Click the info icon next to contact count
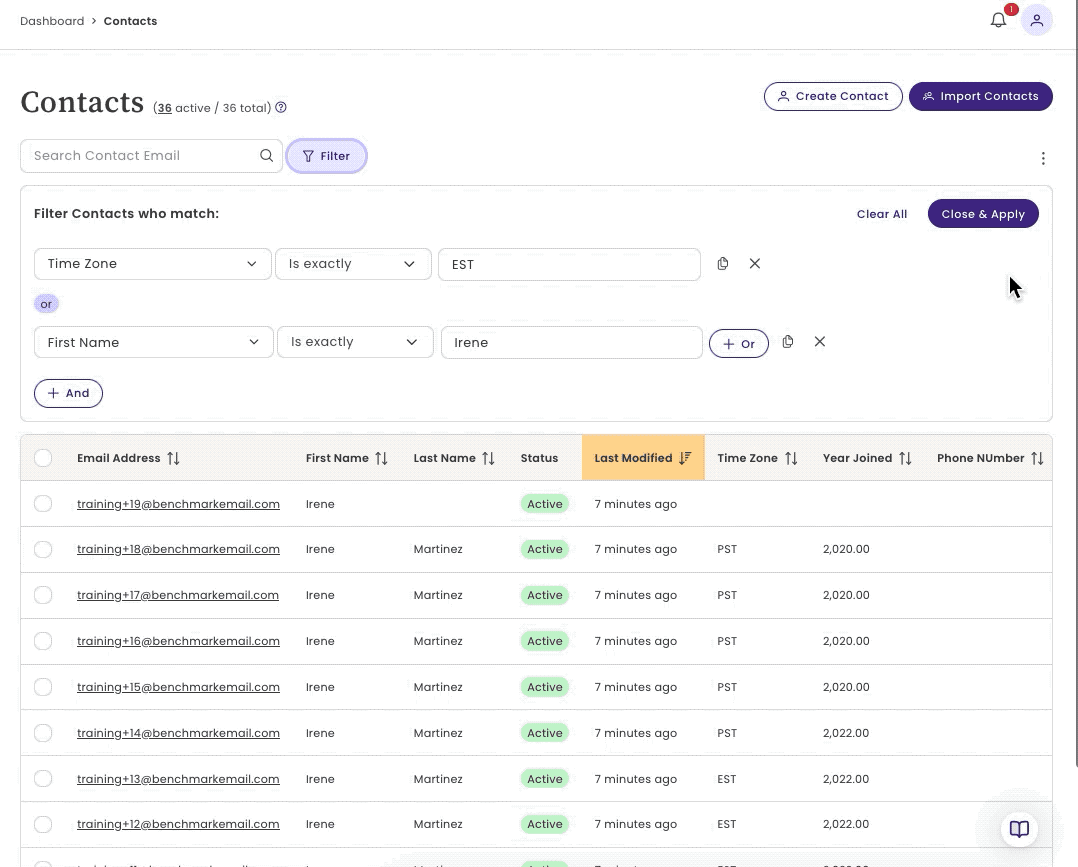 pyautogui.click(x=281, y=107)
